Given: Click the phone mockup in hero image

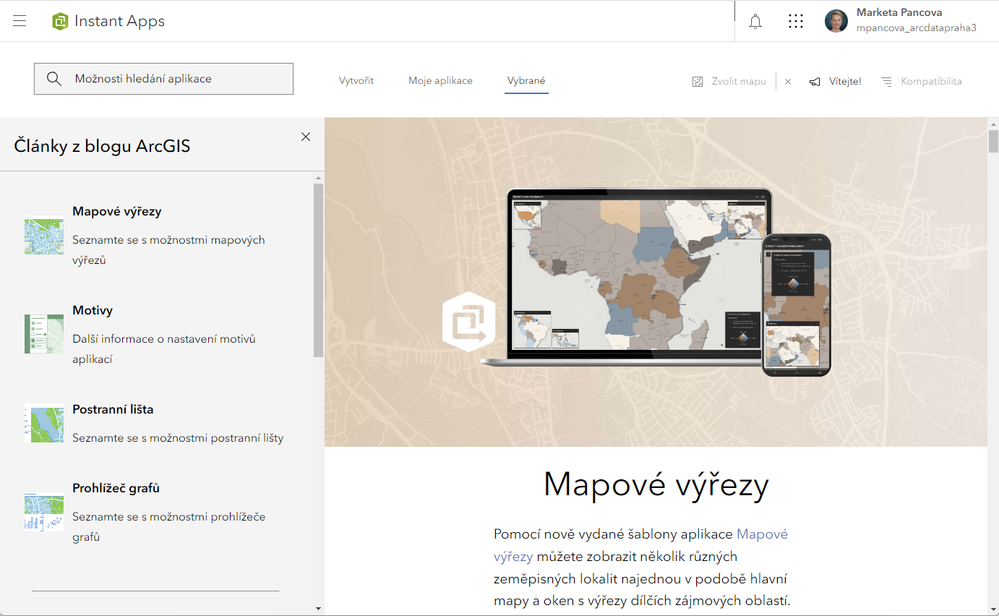Looking at the screenshot, I should [x=796, y=305].
